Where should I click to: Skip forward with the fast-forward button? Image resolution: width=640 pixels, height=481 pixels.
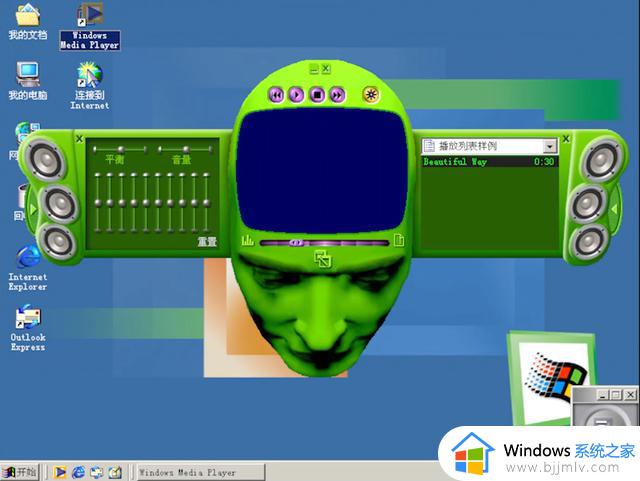coord(338,95)
